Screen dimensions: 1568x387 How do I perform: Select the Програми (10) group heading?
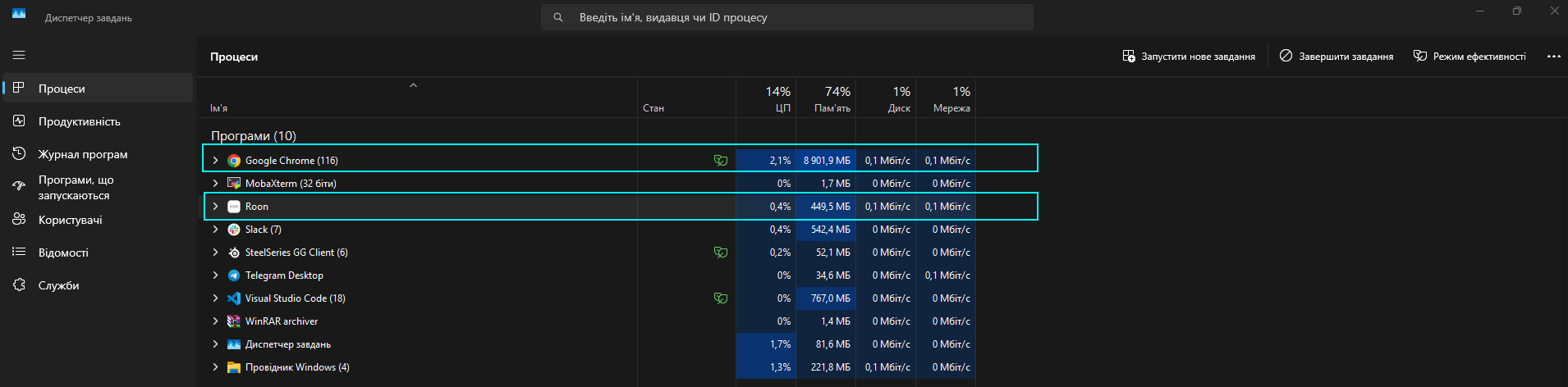[254, 136]
